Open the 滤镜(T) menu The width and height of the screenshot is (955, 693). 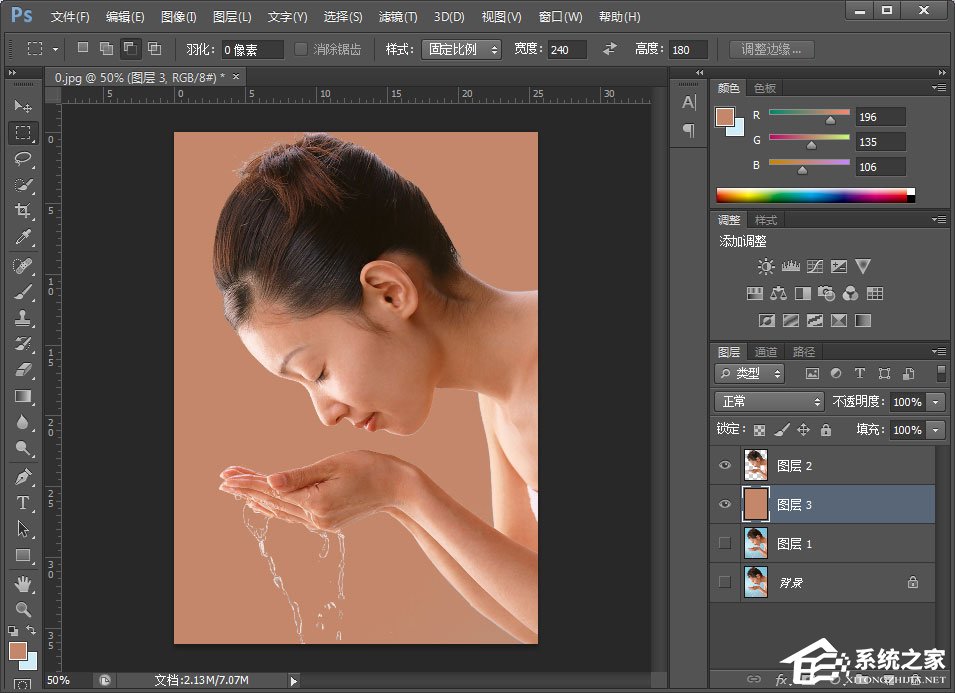coord(398,17)
